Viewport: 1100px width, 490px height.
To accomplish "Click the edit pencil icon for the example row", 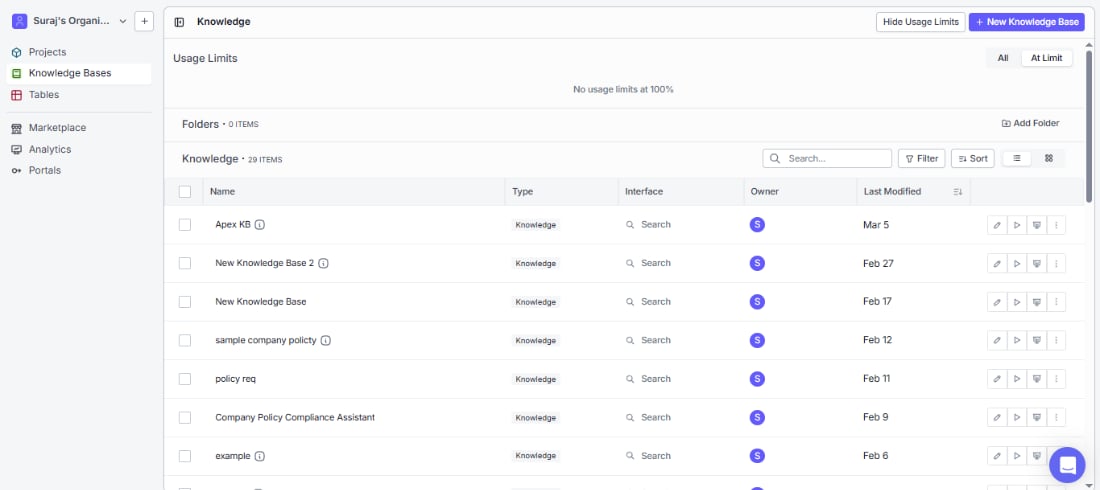I will point(996,456).
